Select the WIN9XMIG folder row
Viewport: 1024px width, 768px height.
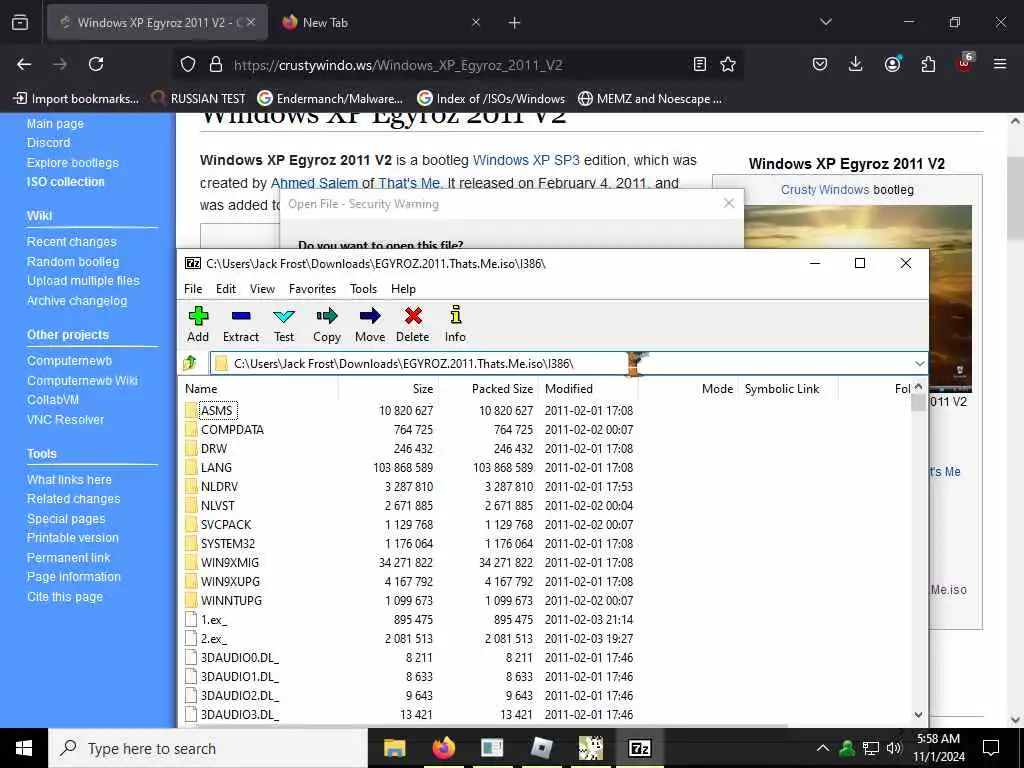click(x=409, y=562)
